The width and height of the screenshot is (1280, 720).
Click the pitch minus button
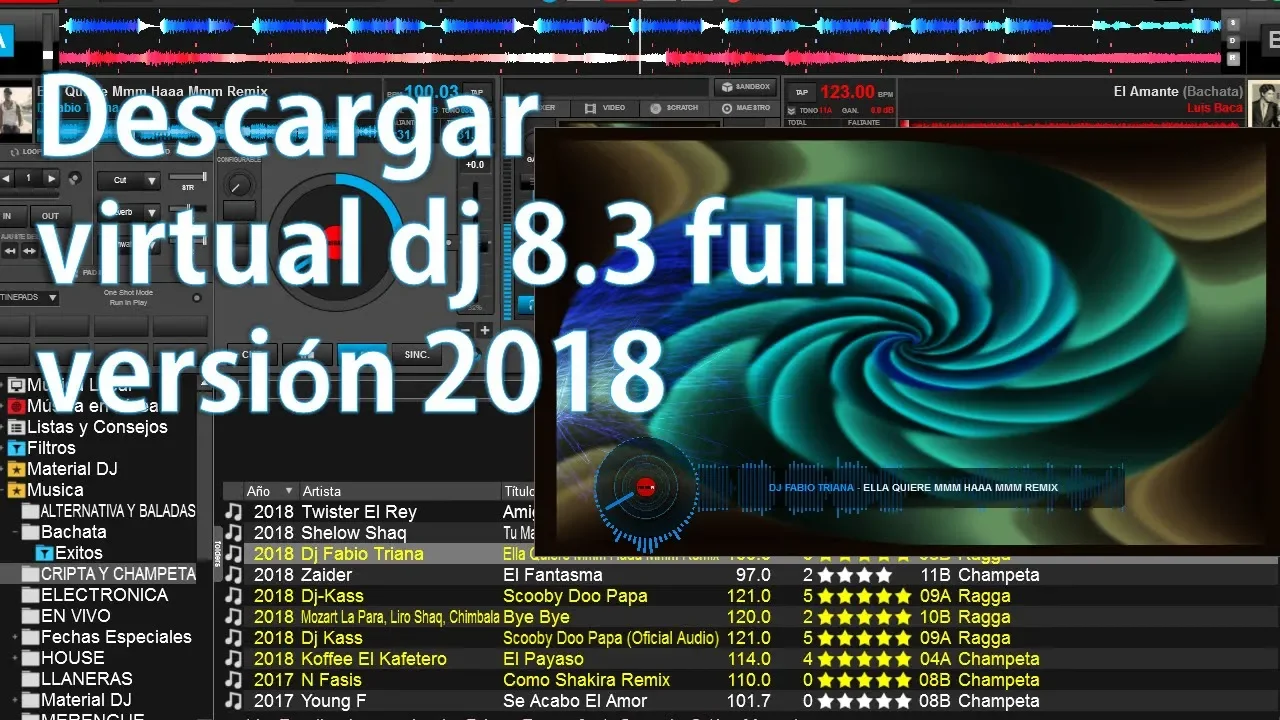465,330
